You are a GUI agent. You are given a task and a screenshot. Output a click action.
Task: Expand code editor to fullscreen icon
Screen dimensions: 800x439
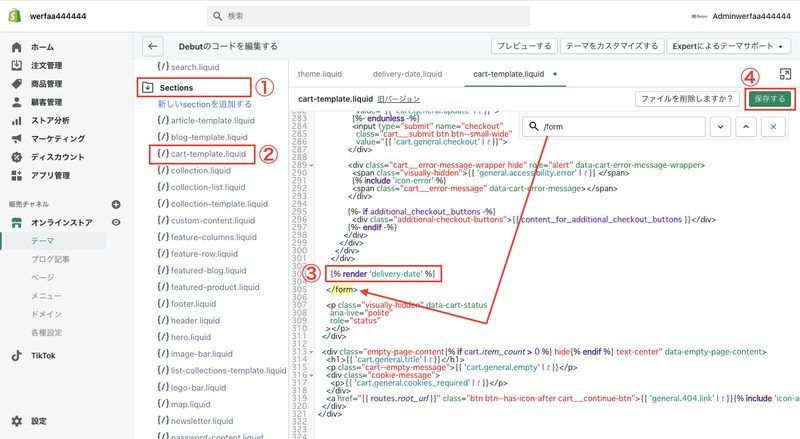coord(785,74)
